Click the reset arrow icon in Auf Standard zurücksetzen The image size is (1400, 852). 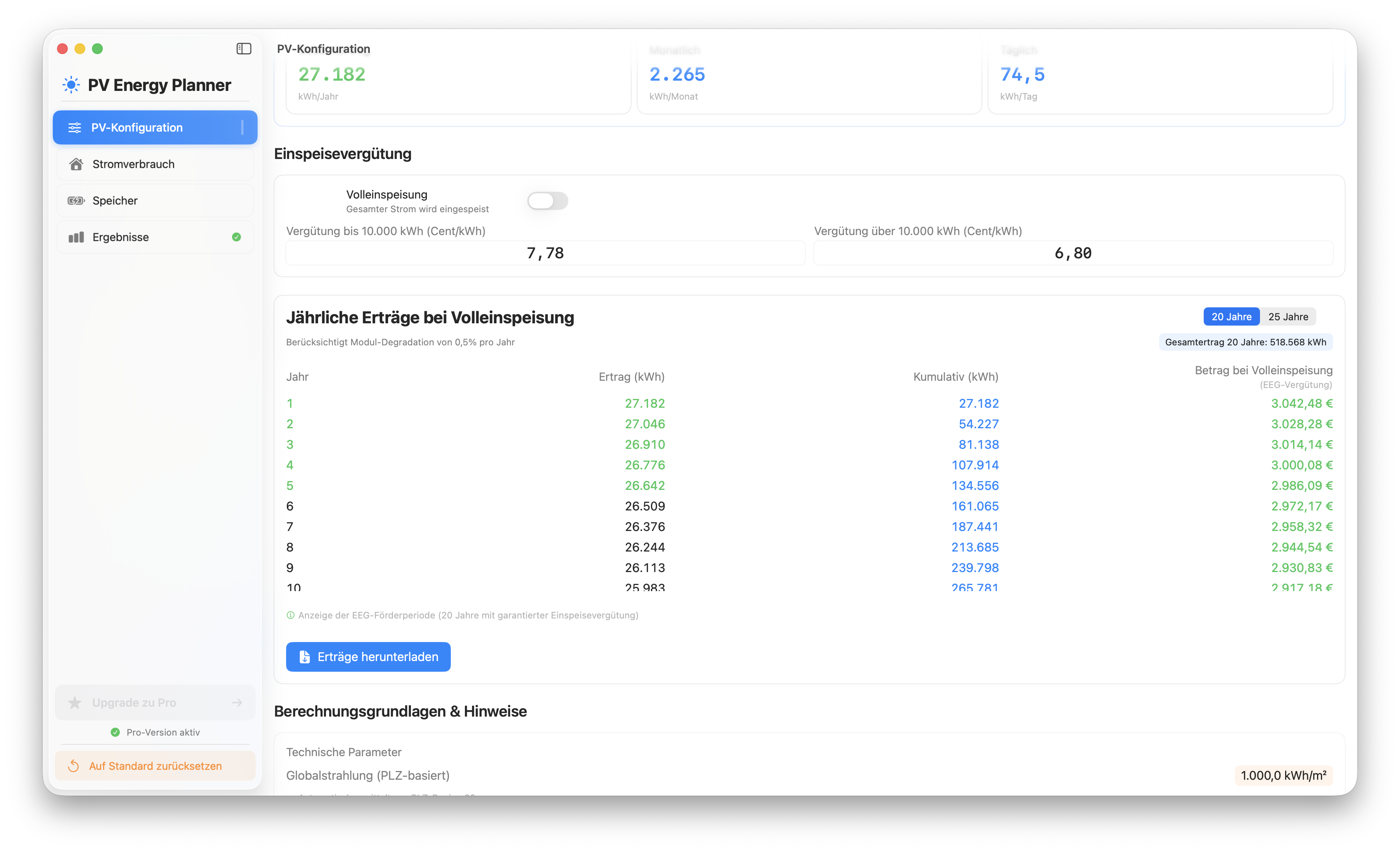point(73,766)
